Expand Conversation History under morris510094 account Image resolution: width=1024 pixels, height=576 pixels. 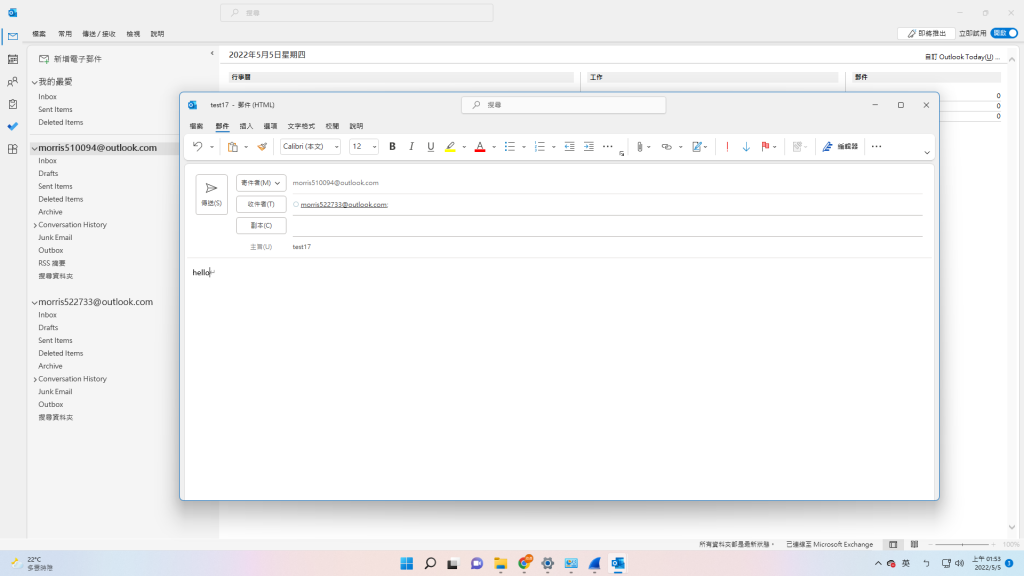35,225
